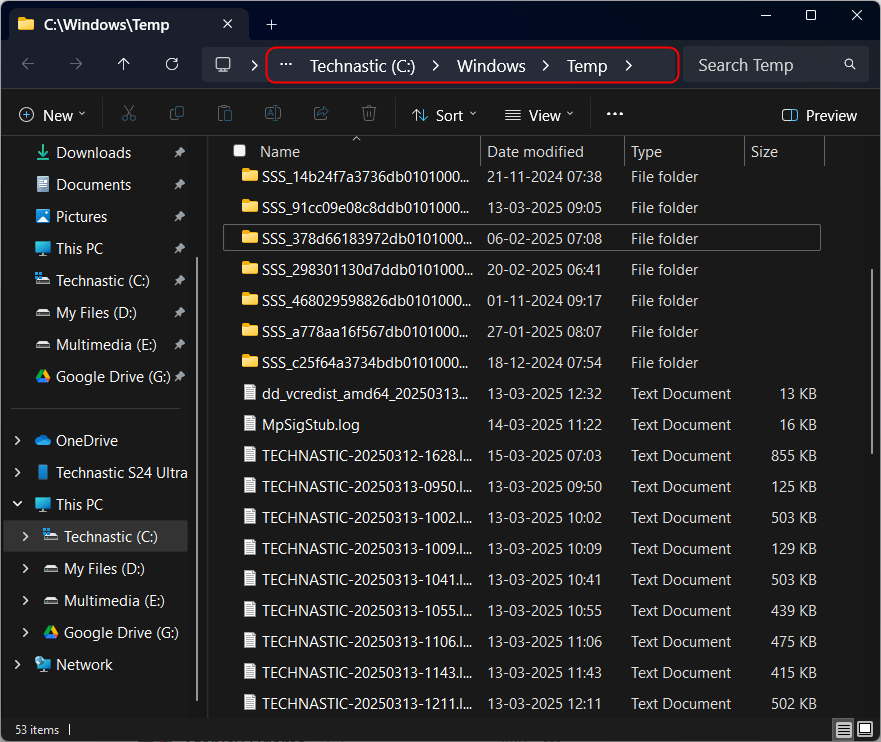Collapse the This PC tree node
Image resolution: width=881 pixels, height=742 pixels.
point(18,505)
